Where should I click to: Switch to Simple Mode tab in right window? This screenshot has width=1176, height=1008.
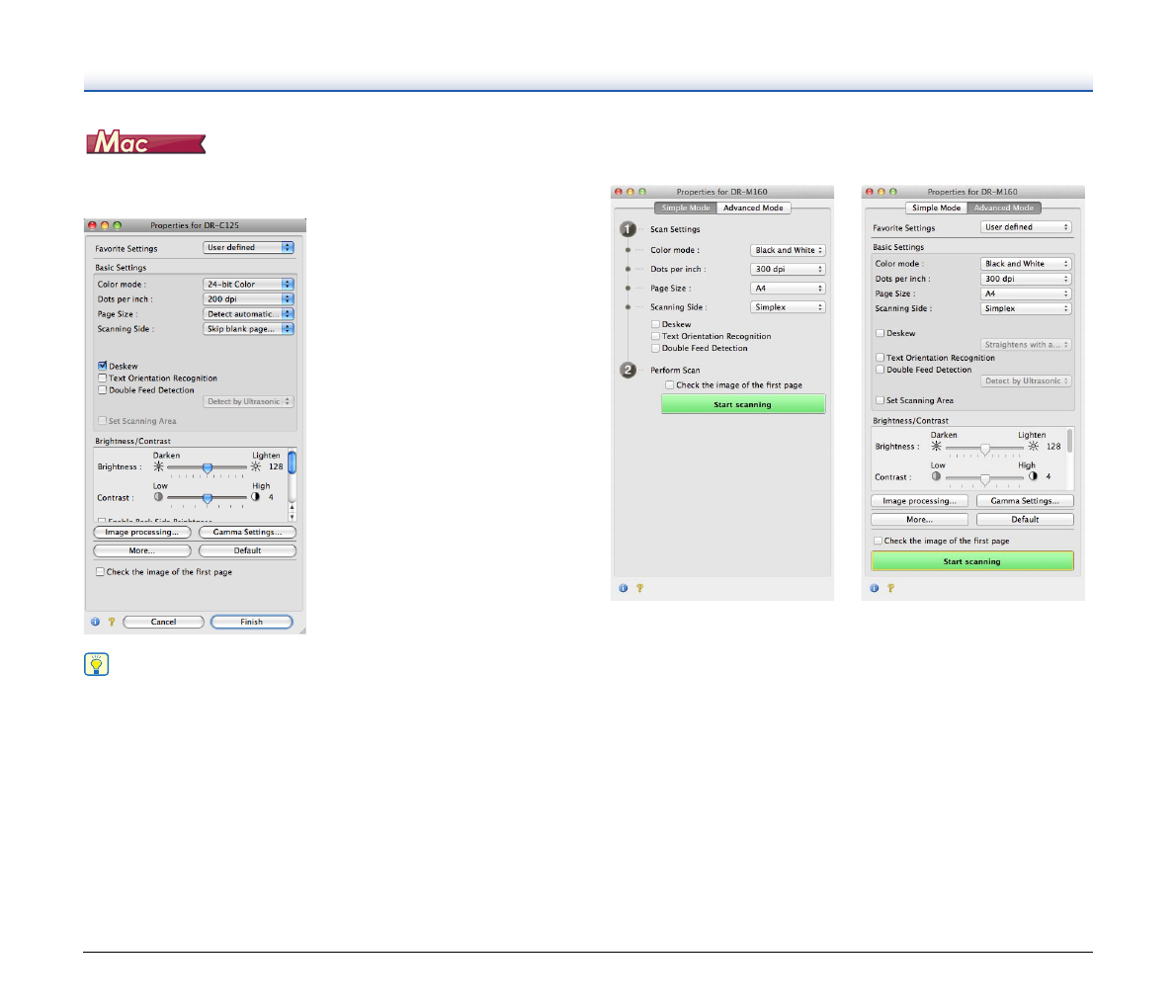pyautogui.click(x=936, y=208)
